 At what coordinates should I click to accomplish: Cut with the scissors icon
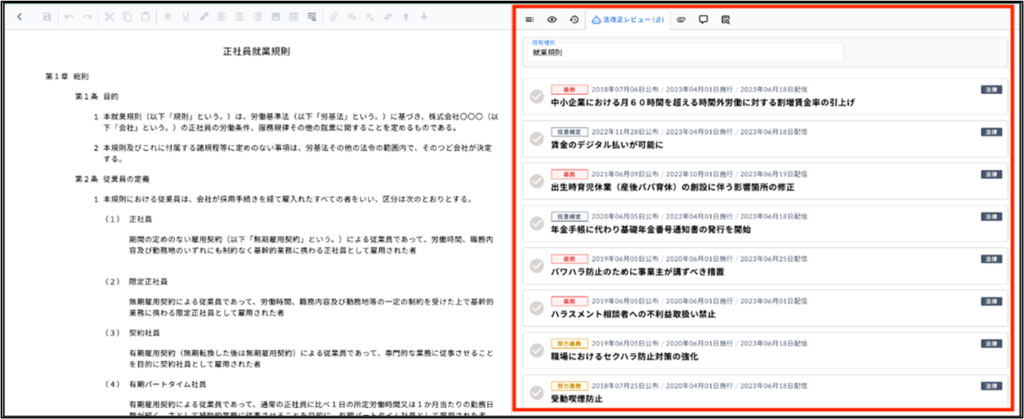pyautogui.click(x=109, y=17)
